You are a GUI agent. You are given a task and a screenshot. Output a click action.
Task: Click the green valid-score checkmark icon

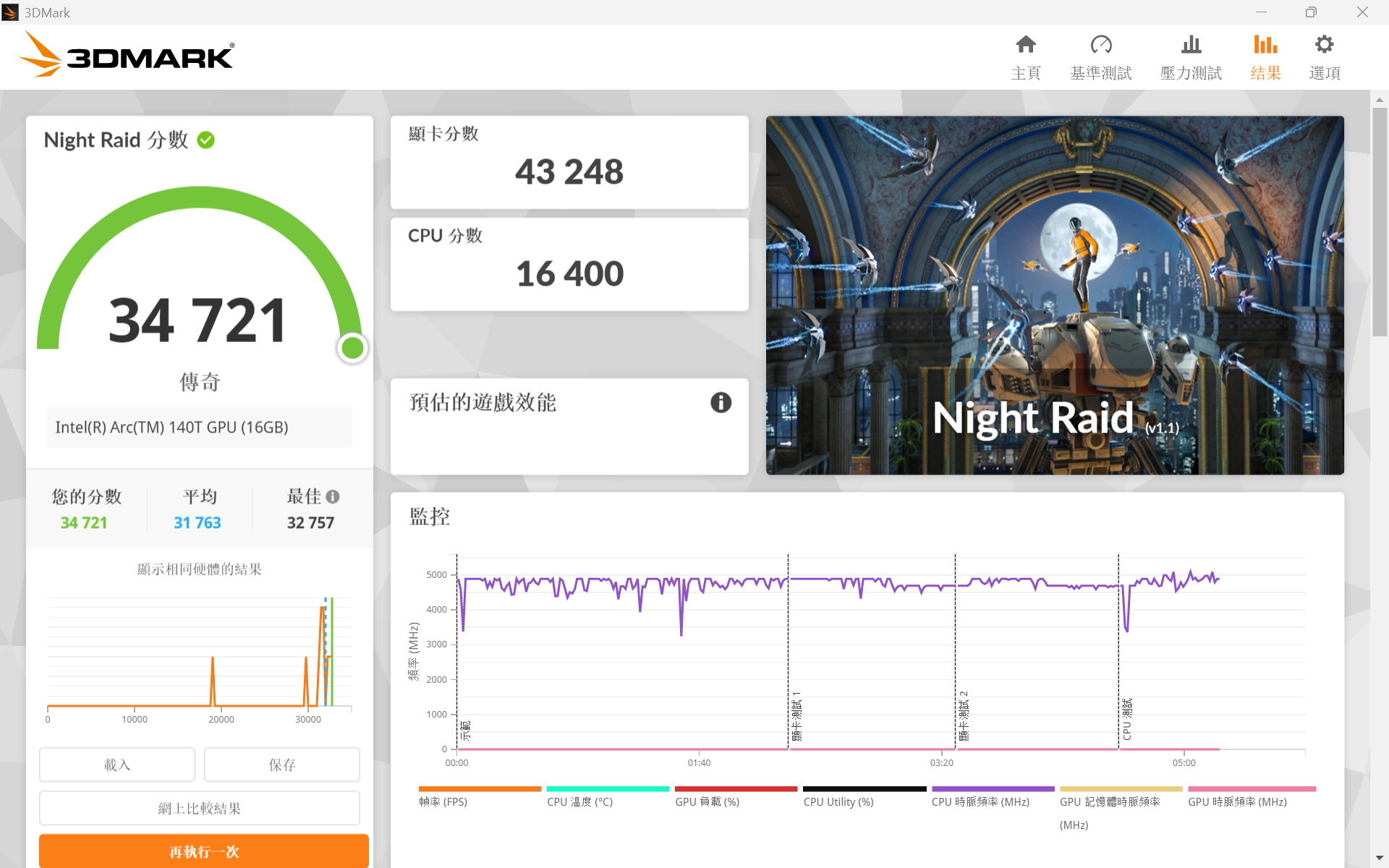206,140
